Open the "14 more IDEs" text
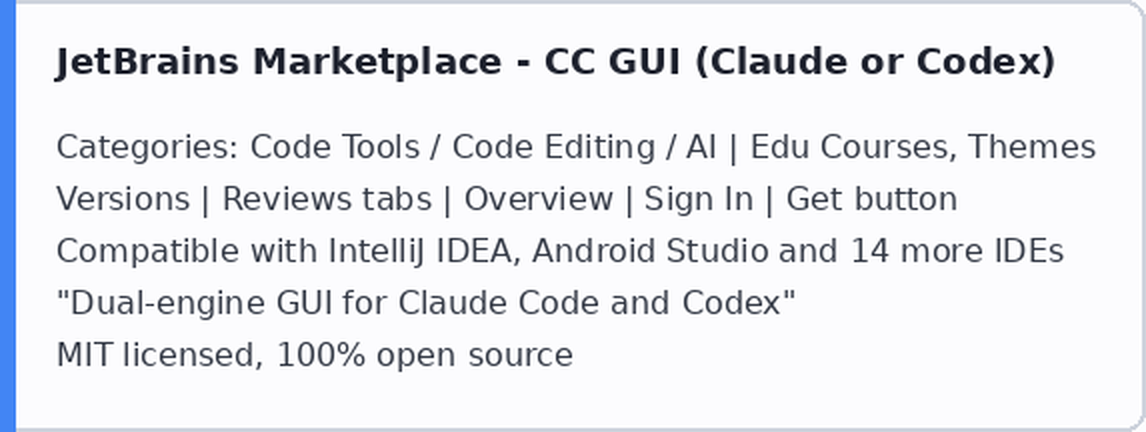 (957, 251)
